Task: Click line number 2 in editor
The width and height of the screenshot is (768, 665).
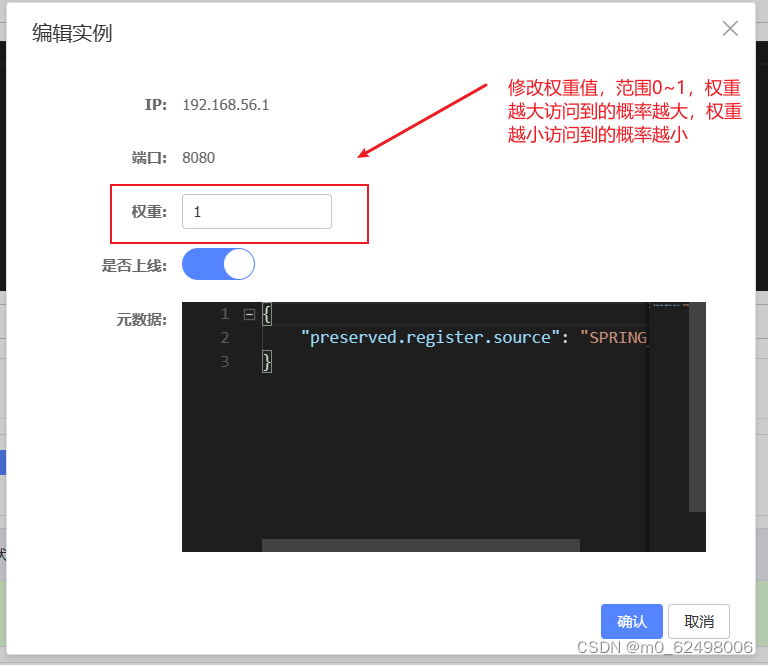Action: [x=224, y=337]
